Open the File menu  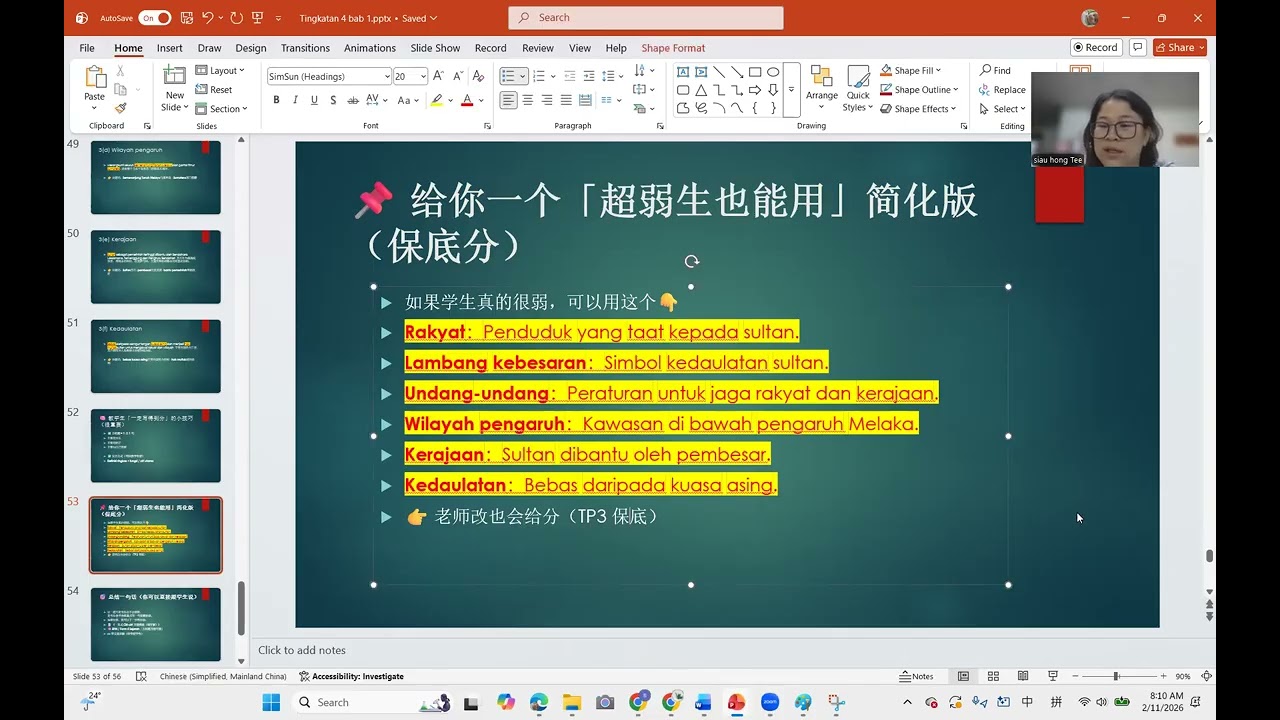pos(87,48)
